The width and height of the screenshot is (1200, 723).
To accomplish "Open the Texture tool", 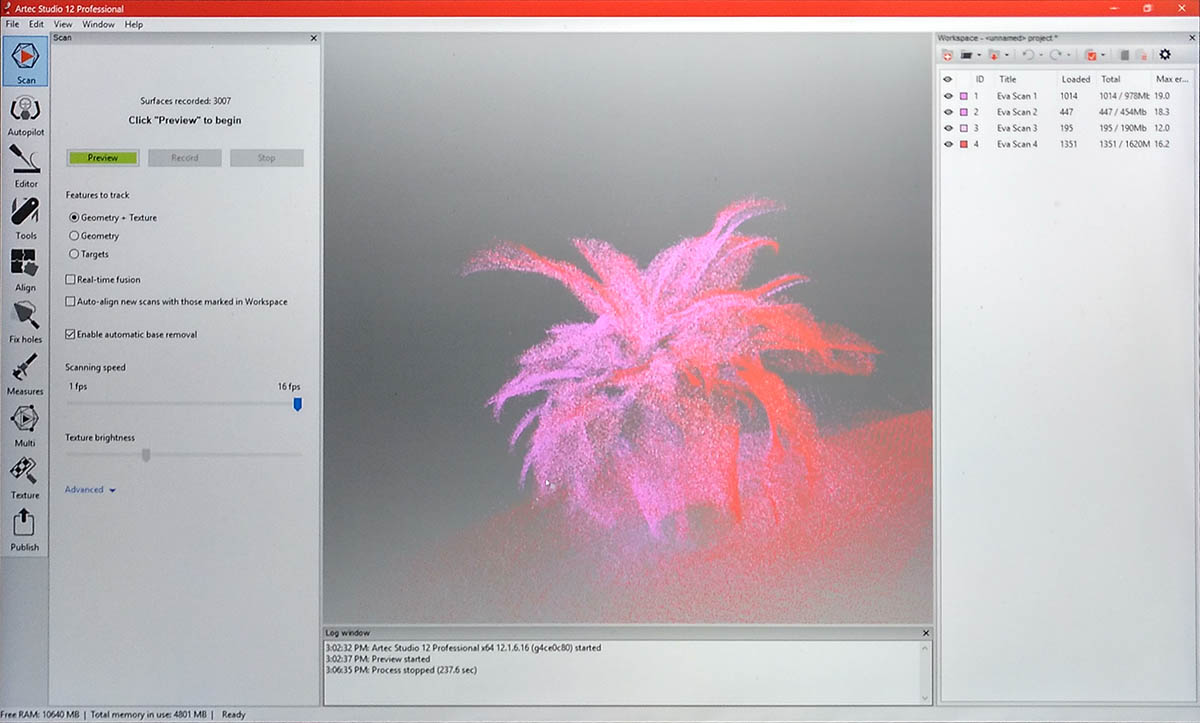I will pyautogui.click(x=25, y=478).
